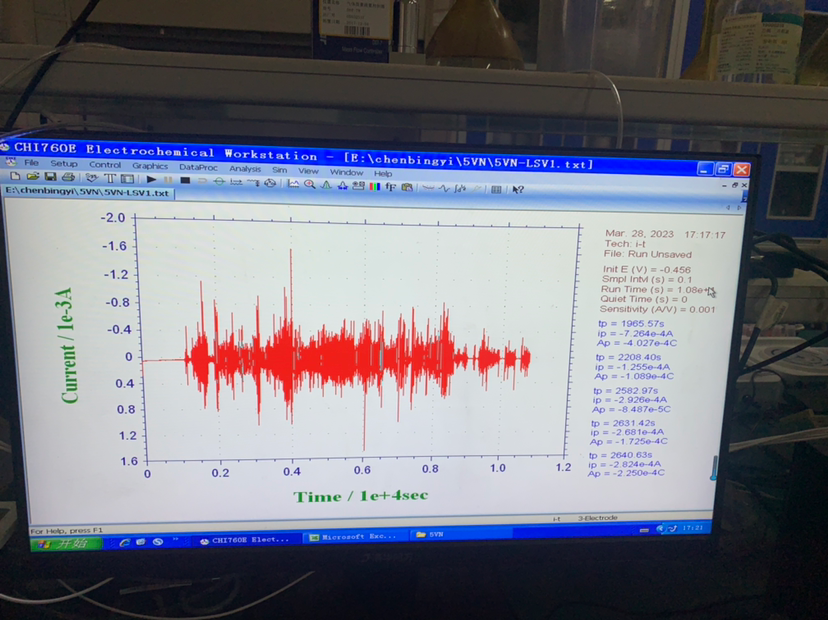828x620 pixels.
Task: Stop the run with the black square
Action: pos(185,181)
